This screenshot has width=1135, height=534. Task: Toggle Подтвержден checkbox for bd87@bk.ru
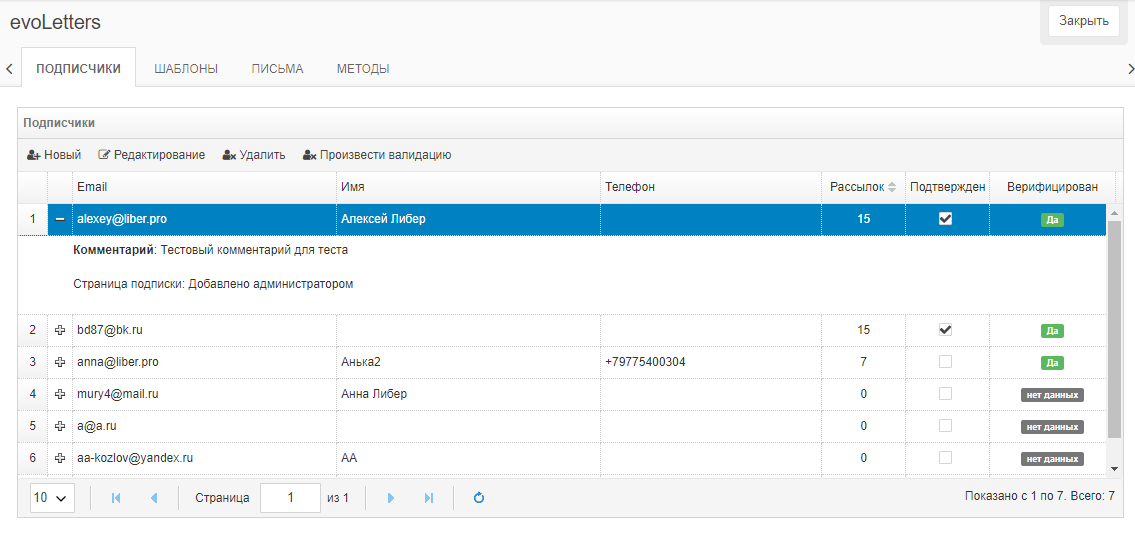click(945, 330)
